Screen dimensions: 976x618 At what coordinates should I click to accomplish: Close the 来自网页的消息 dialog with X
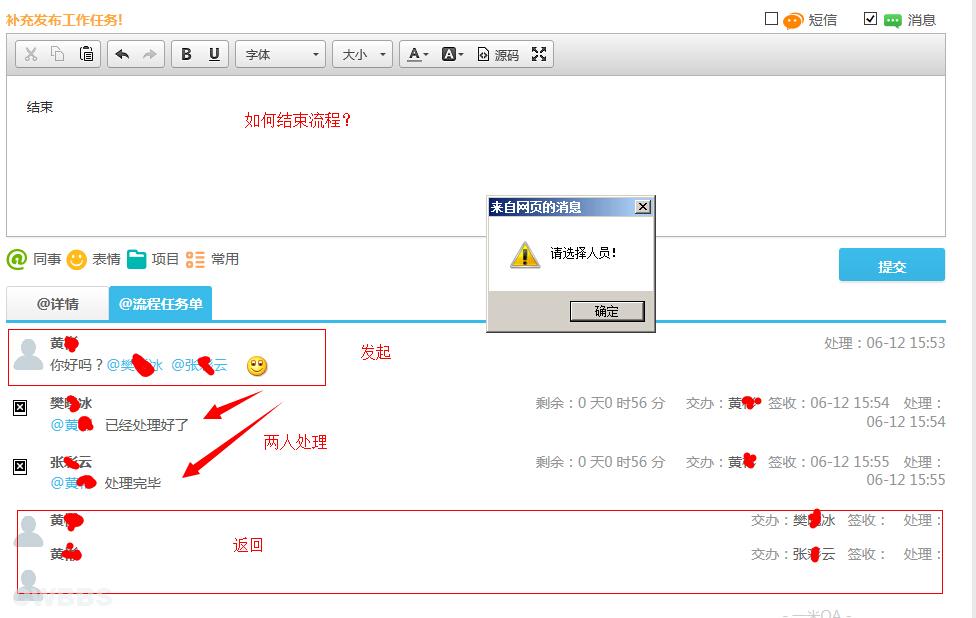[643, 207]
